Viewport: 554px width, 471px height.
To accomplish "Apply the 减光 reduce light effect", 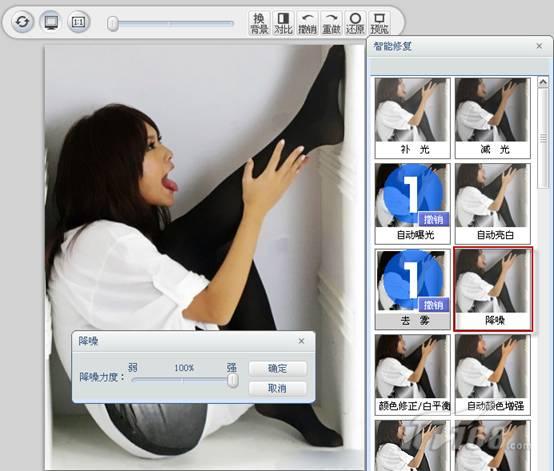I will click(493, 118).
